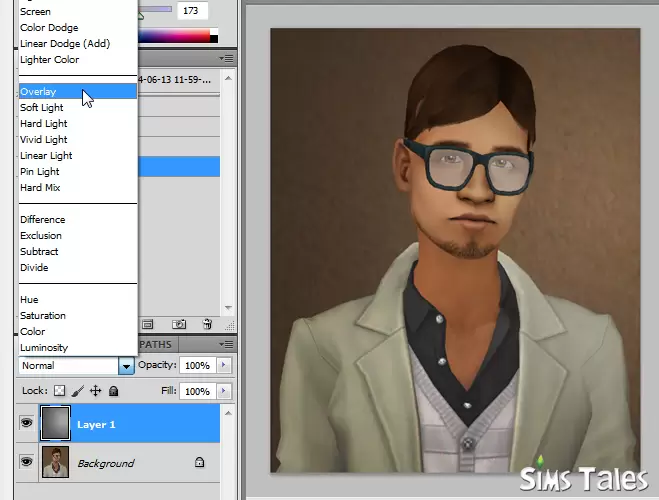Click the new document from state icon

coord(147,324)
